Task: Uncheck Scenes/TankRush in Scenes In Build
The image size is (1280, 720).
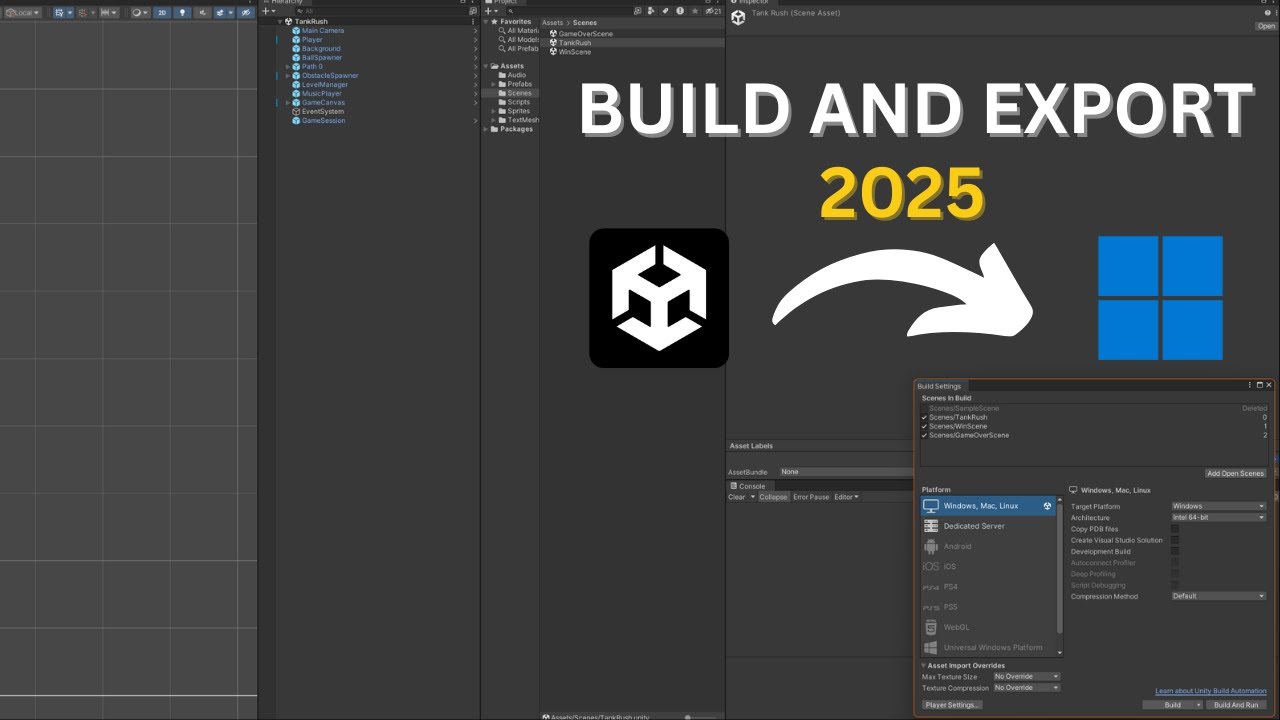Action: [x=925, y=417]
